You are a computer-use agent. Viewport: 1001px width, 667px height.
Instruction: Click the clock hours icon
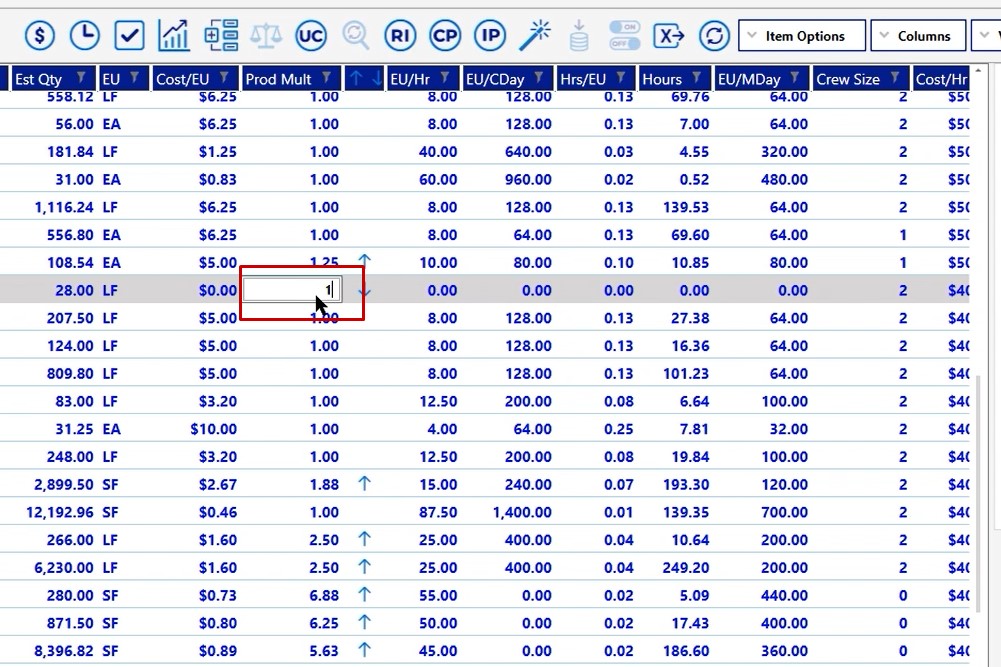pos(85,36)
